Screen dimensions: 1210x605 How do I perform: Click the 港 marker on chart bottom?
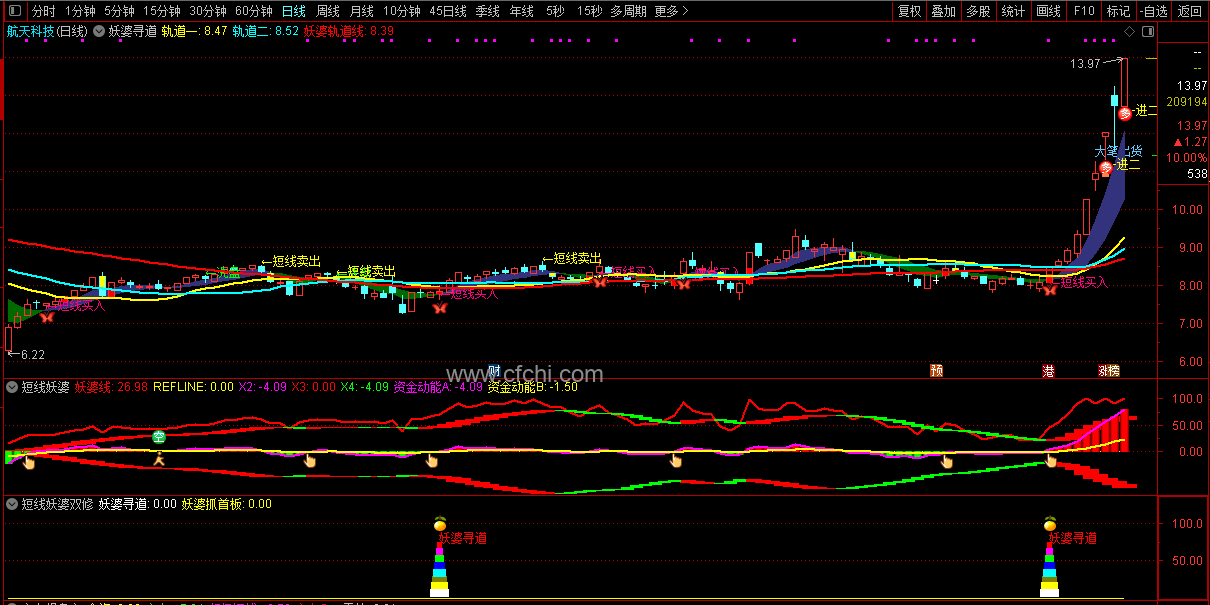[1048, 371]
